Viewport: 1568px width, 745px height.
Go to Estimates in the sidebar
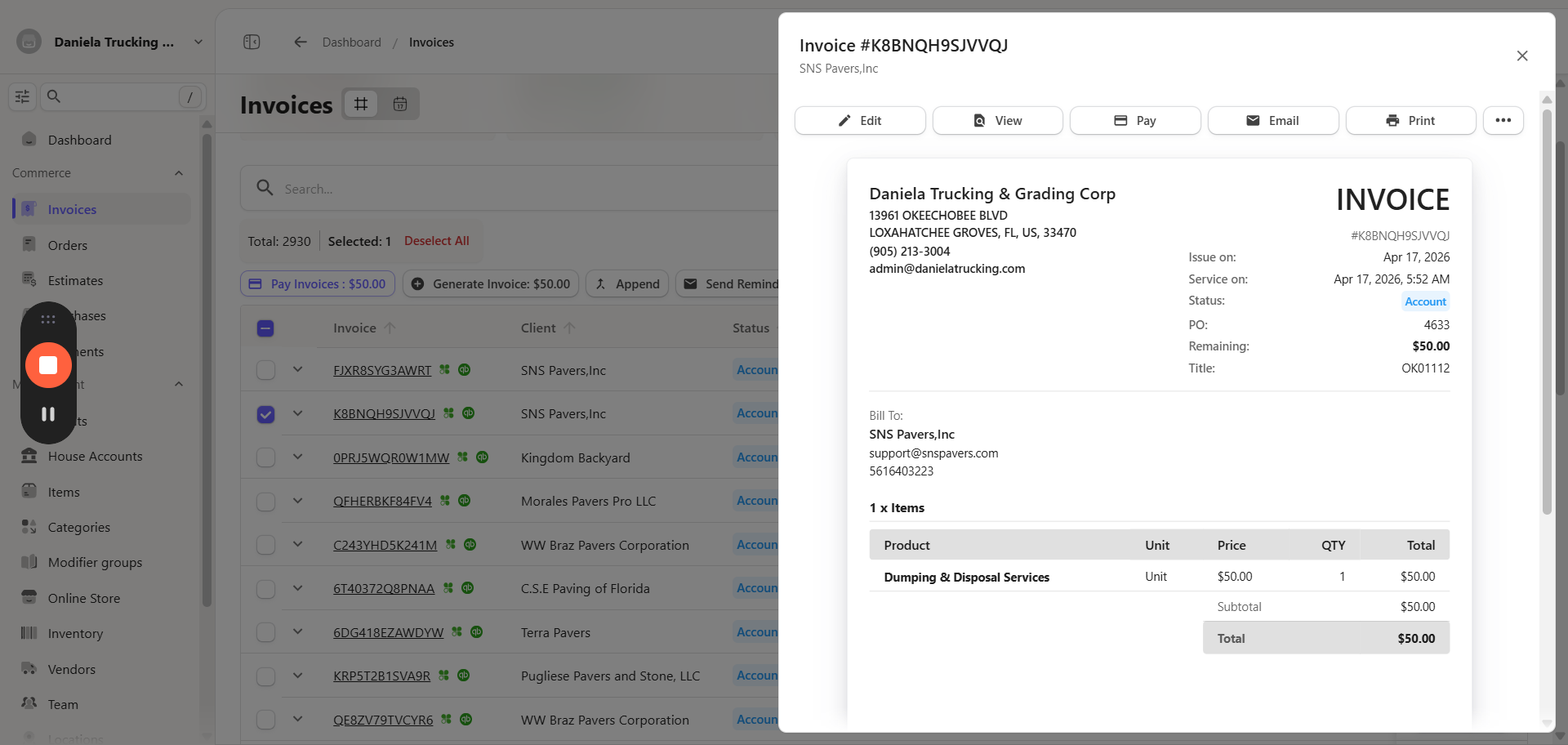pos(75,280)
